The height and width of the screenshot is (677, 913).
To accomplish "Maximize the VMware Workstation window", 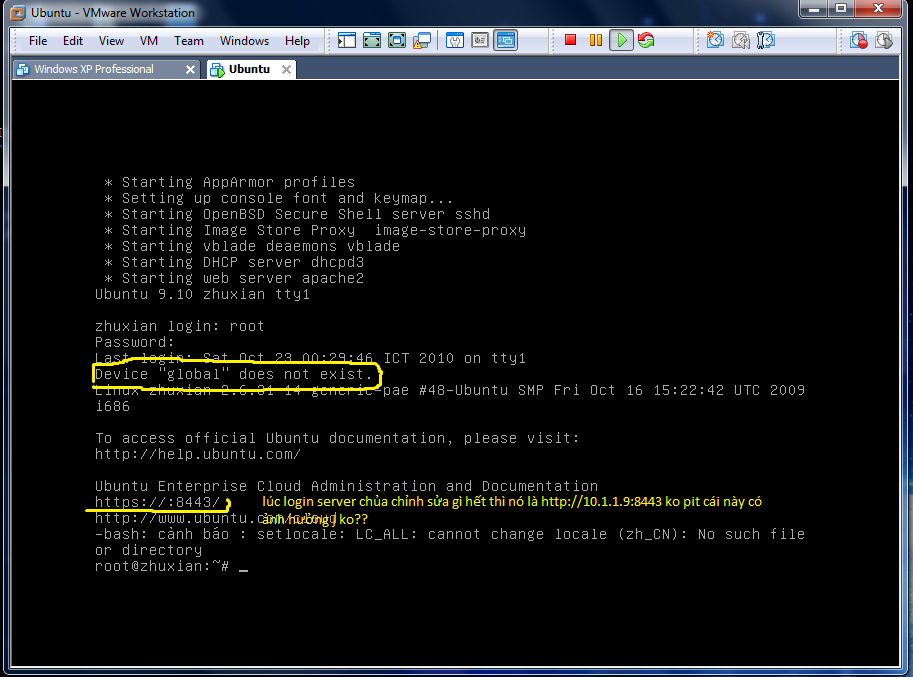I will coord(841,9).
